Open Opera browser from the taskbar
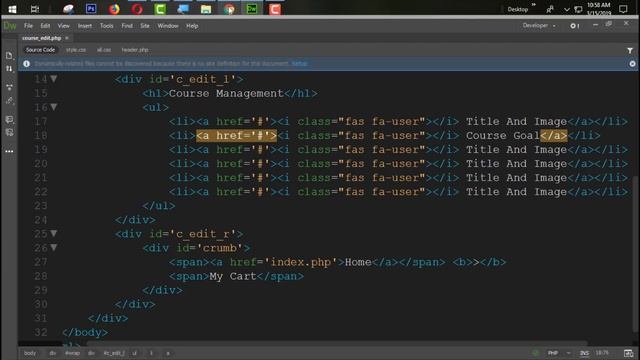The image size is (640, 360). (137, 9)
